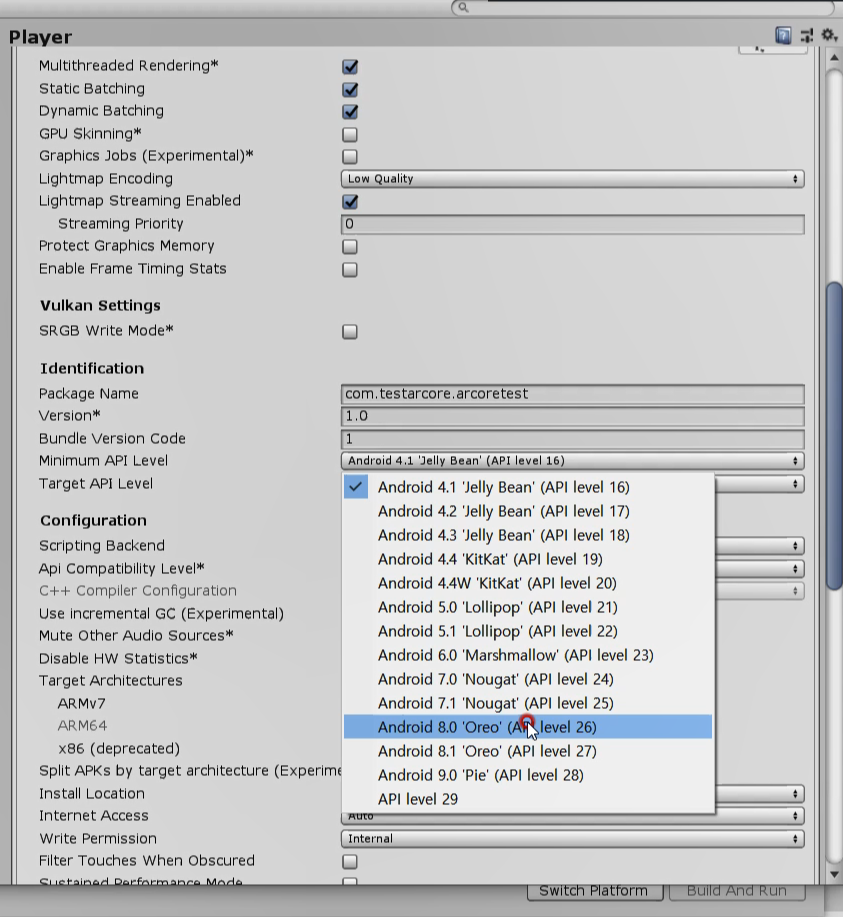
Task: Click the Disable HW Statistics label
Action: click(118, 659)
